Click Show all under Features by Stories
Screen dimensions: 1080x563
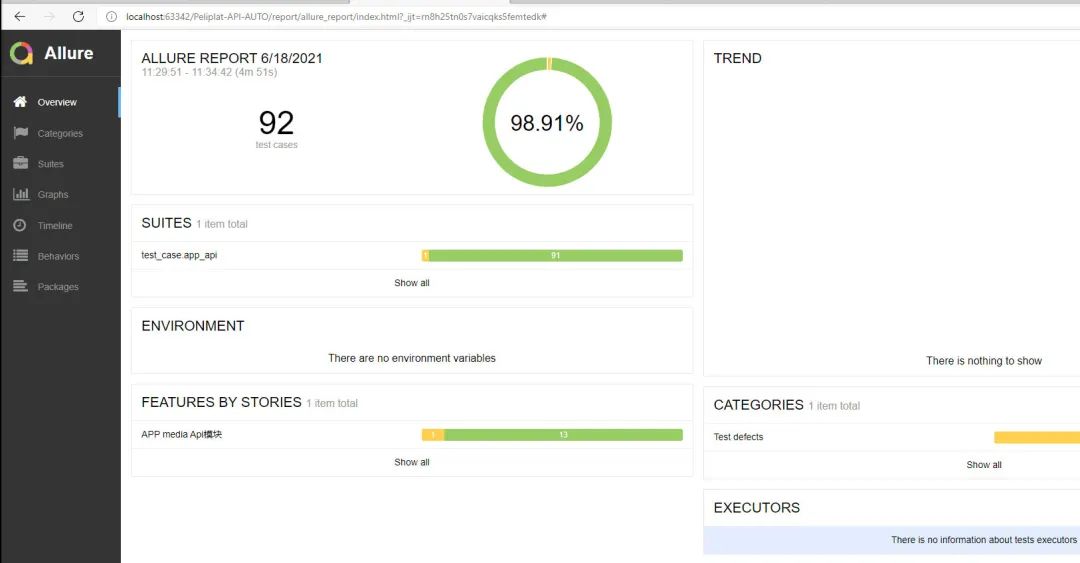[x=412, y=462]
